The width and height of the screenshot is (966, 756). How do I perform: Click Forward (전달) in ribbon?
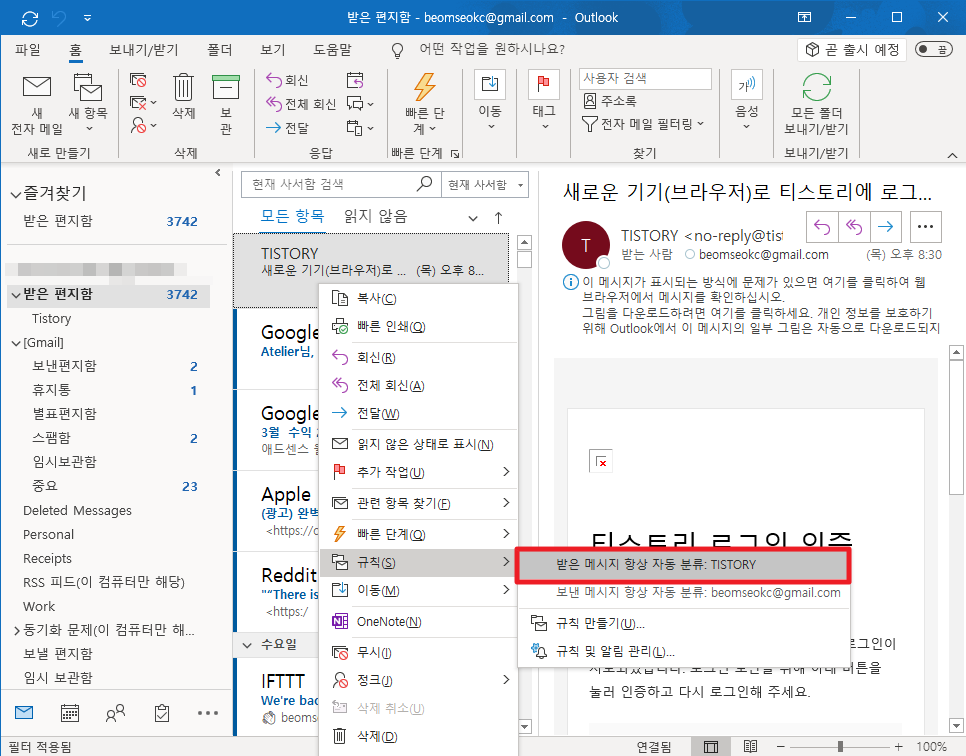pos(287,128)
